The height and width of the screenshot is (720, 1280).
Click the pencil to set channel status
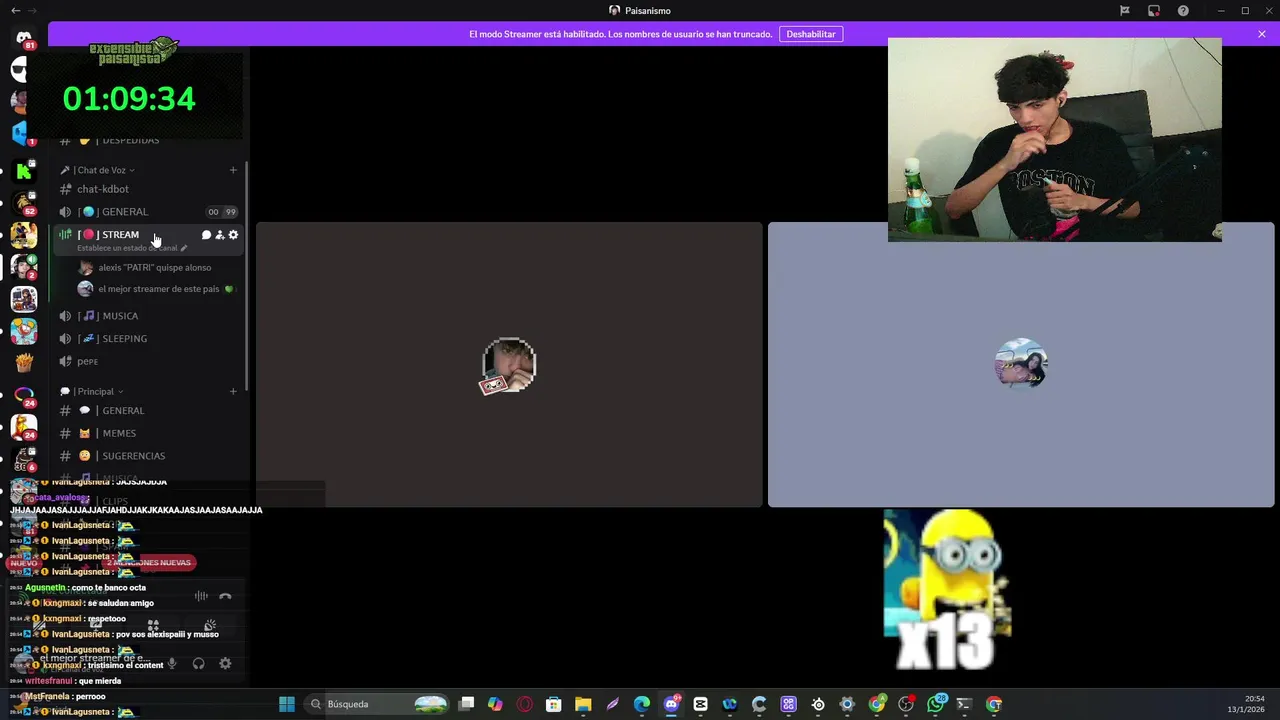184,248
